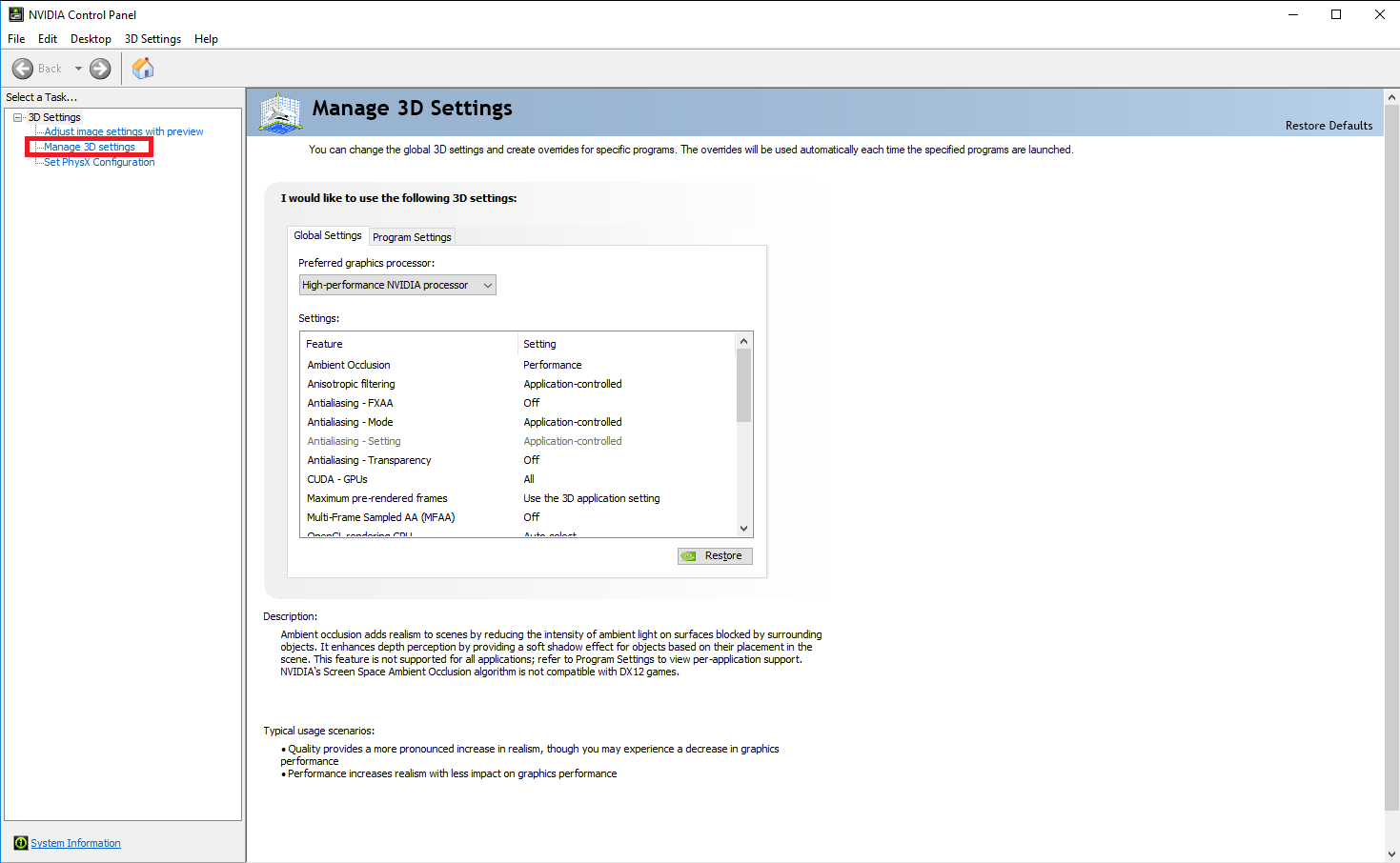Click the Restore Defaults link

[1329, 126]
